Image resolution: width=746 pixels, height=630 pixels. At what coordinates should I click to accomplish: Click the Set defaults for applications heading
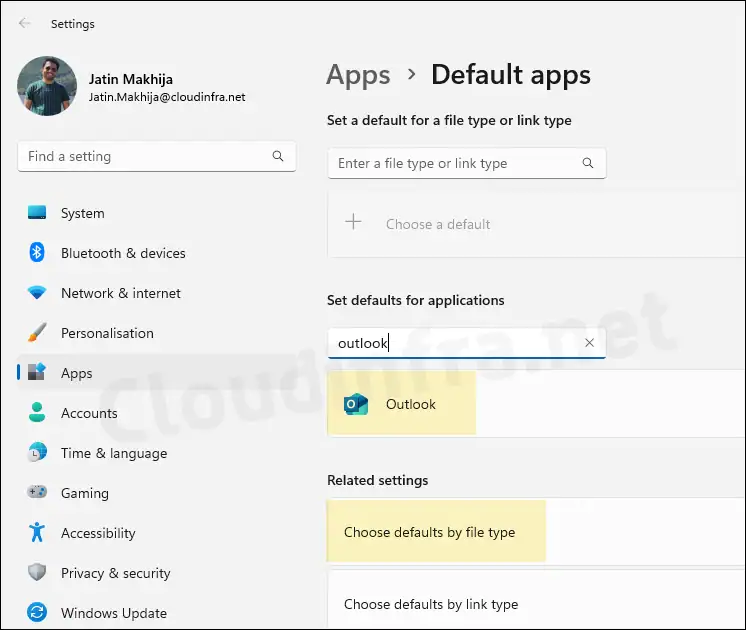tap(416, 300)
